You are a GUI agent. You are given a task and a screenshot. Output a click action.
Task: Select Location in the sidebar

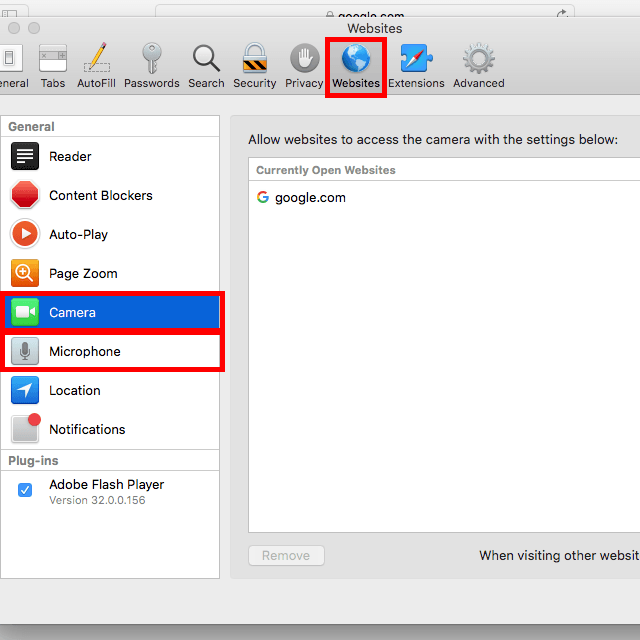(110, 390)
